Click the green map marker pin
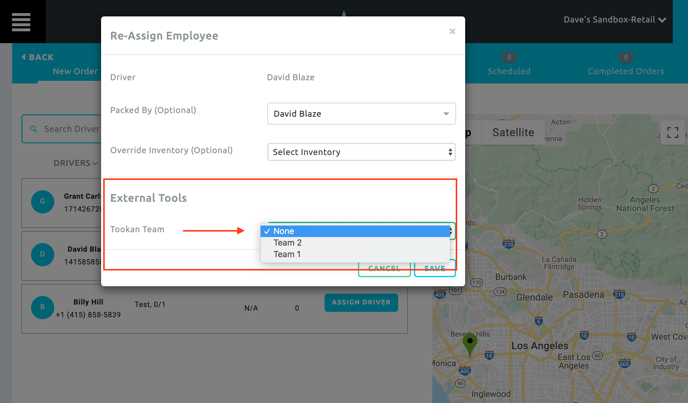 [x=470, y=344]
